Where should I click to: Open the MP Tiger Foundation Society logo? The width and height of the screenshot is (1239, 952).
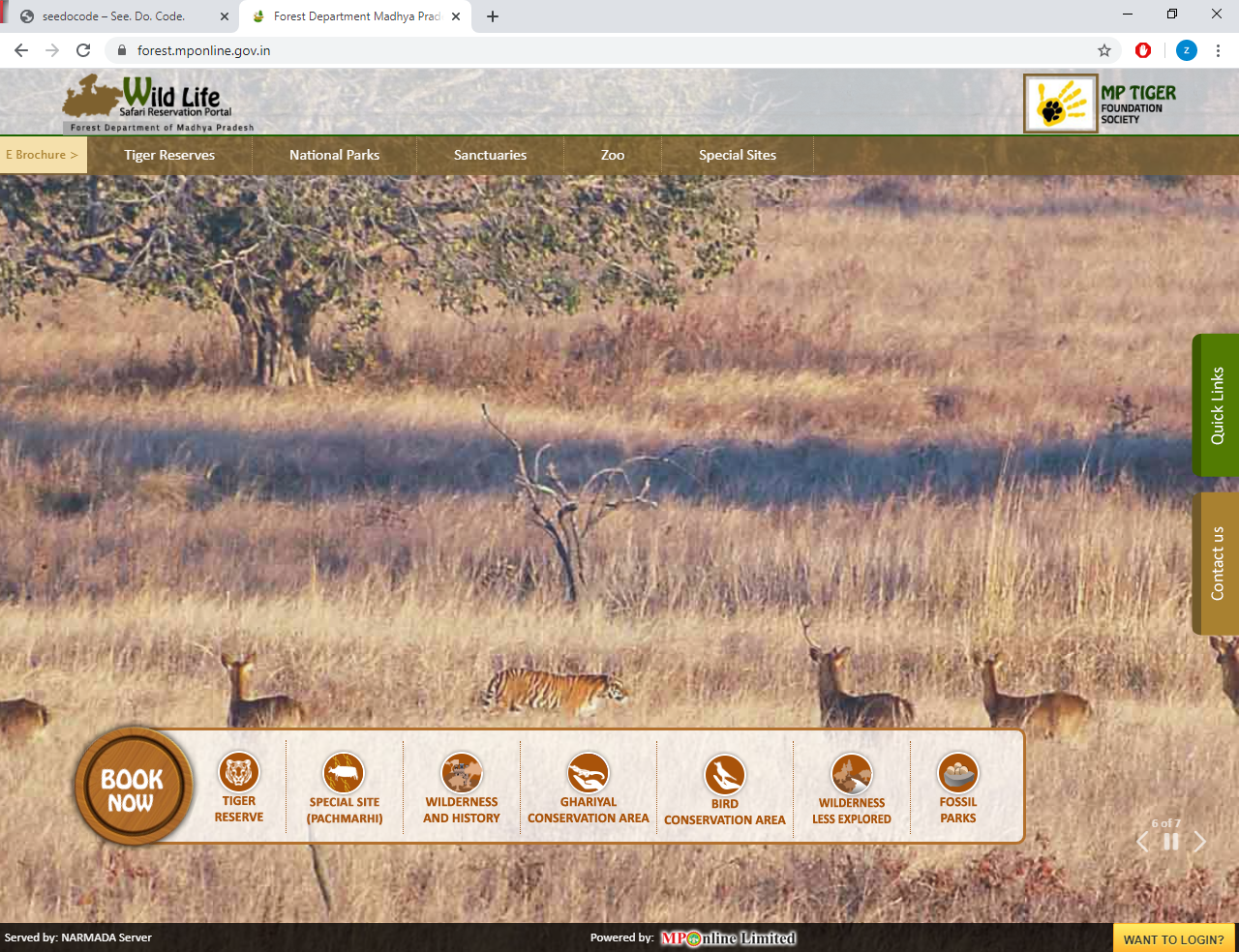[1101, 104]
